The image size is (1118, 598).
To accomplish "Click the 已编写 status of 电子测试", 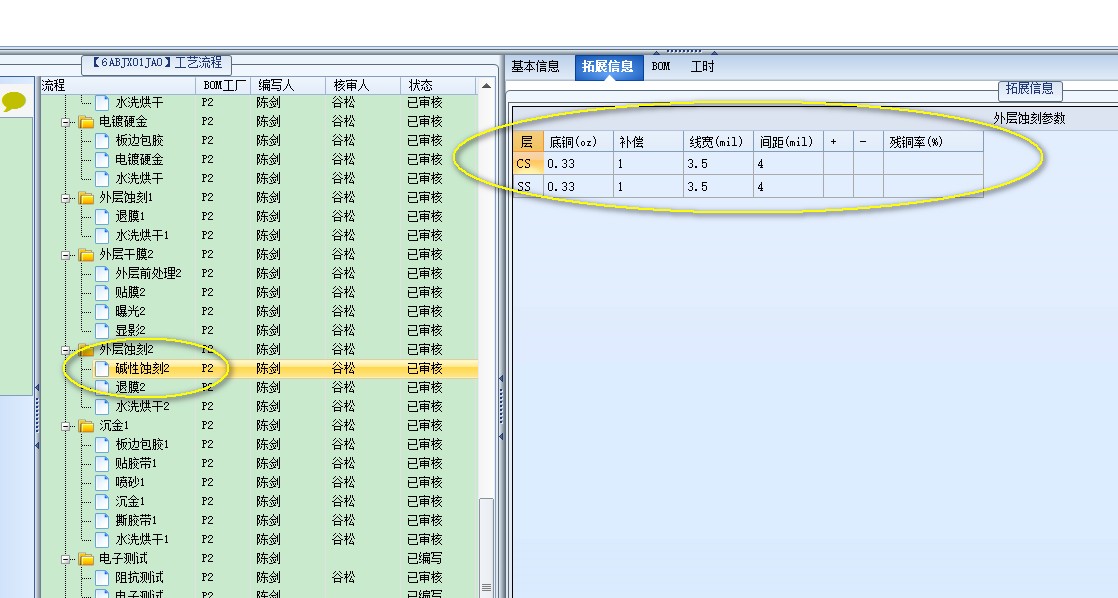I will [x=425, y=559].
